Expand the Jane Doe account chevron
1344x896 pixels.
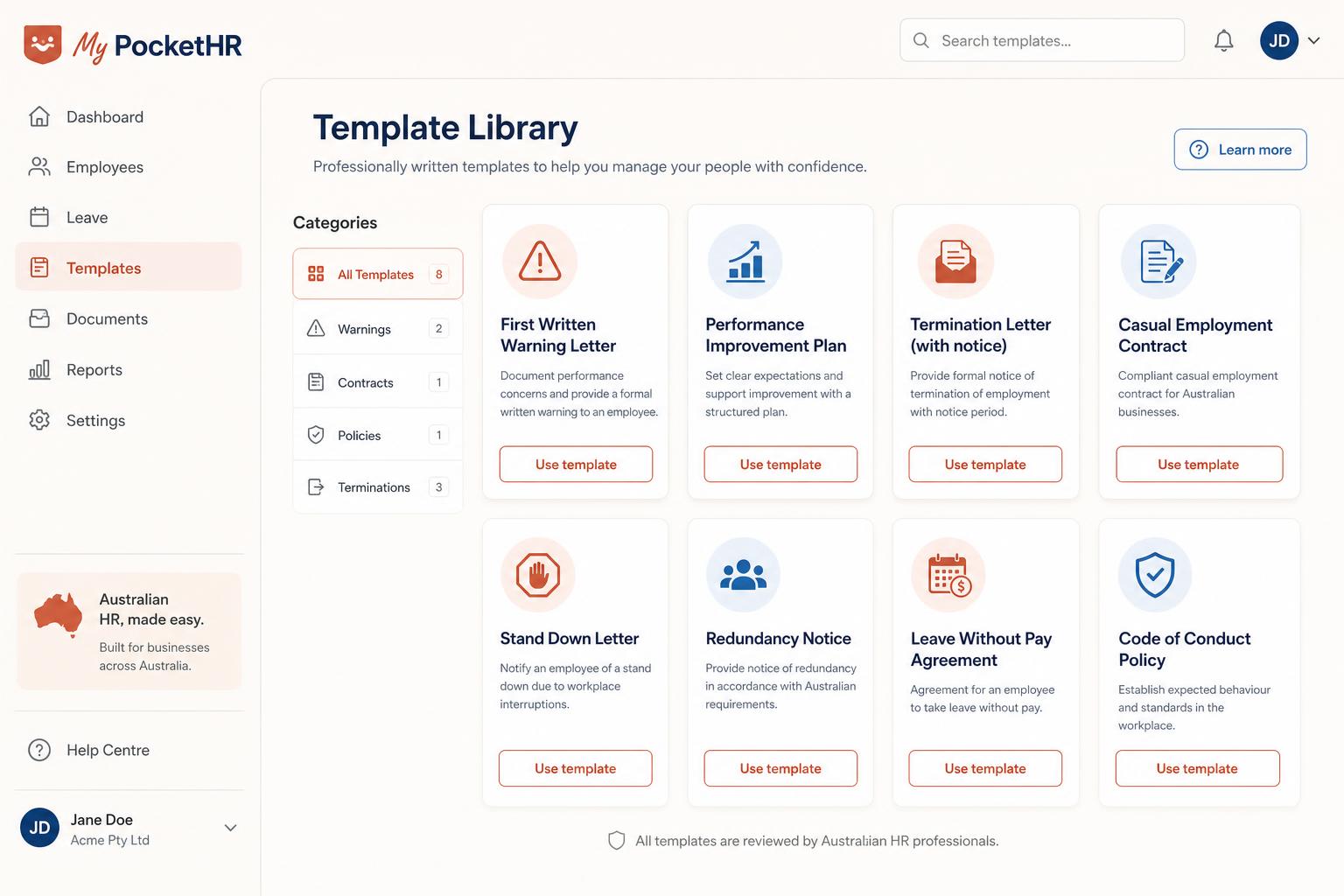click(x=230, y=828)
